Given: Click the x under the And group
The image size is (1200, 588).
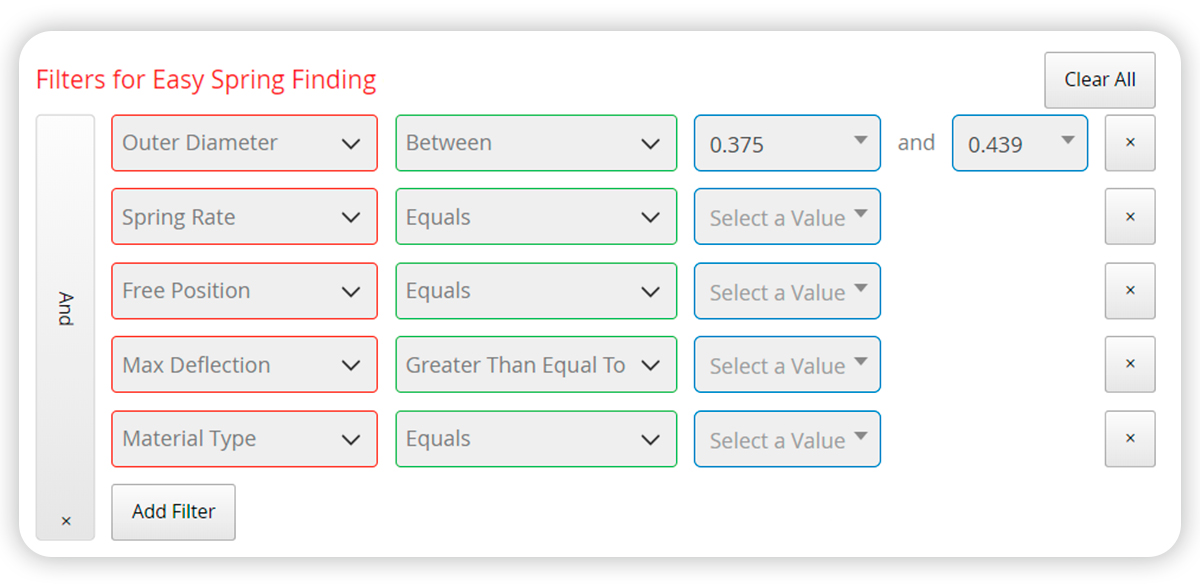Looking at the screenshot, I should tap(66, 521).
